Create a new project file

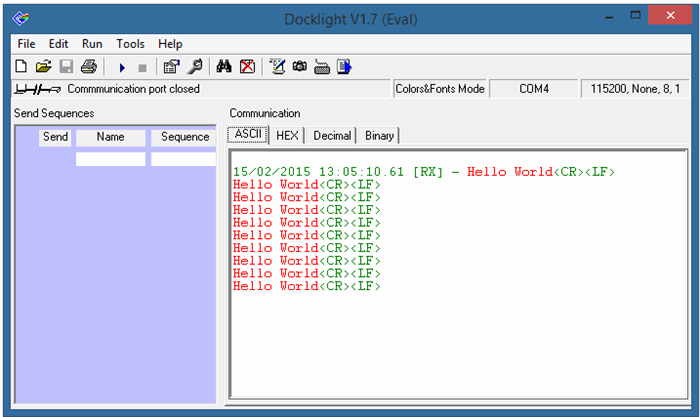coord(21,67)
